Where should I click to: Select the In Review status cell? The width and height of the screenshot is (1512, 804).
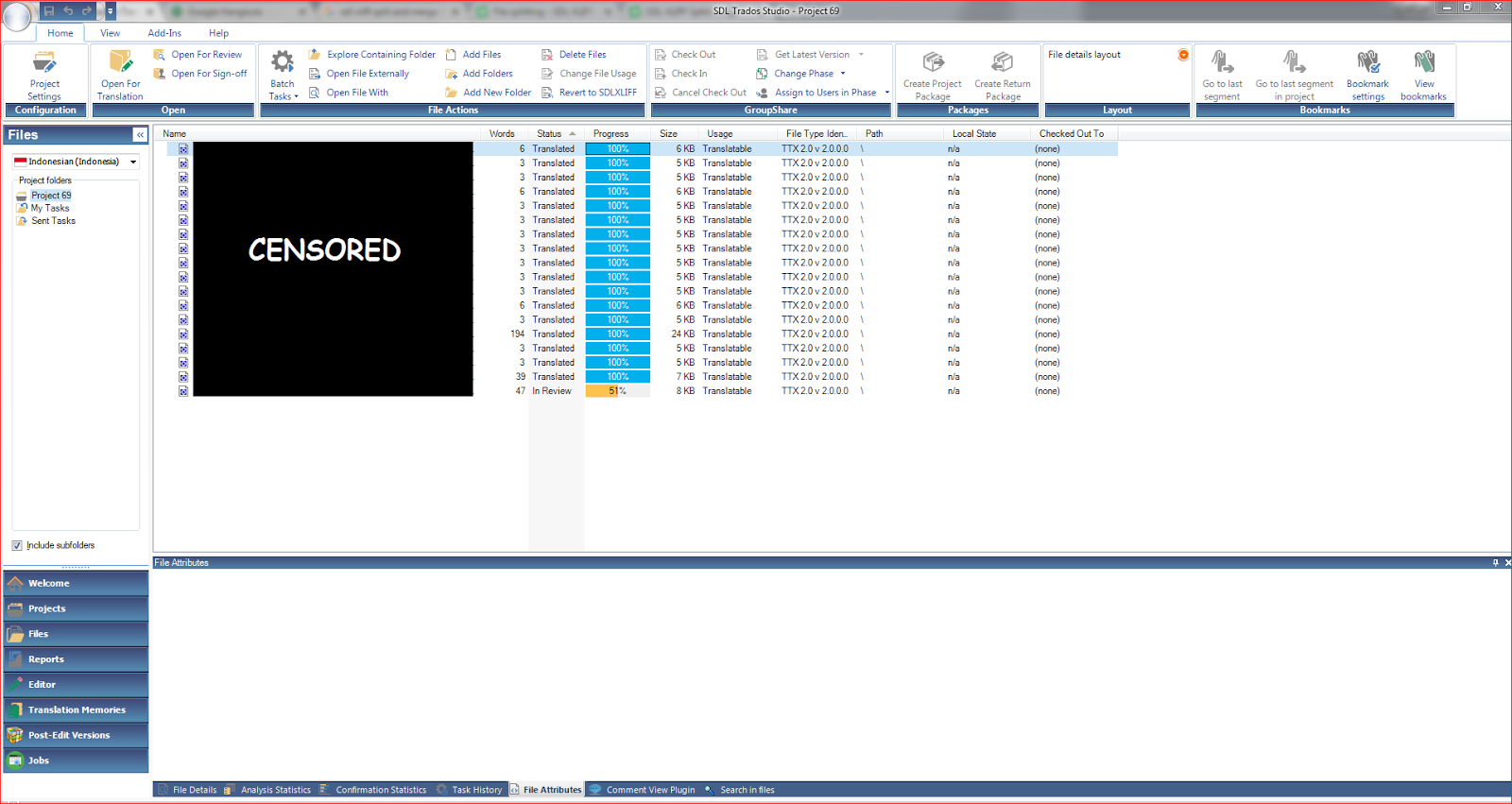(556, 391)
